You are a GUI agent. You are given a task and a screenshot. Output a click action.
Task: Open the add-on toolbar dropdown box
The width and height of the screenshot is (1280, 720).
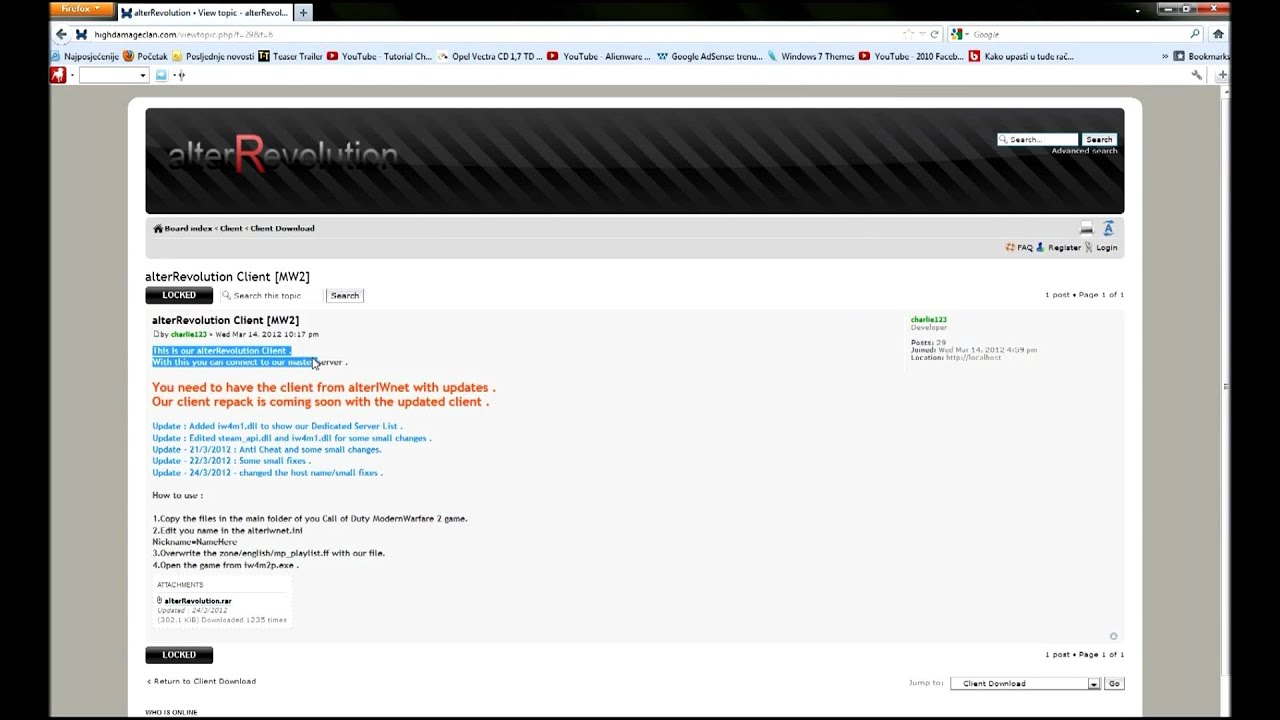(x=113, y=75)
